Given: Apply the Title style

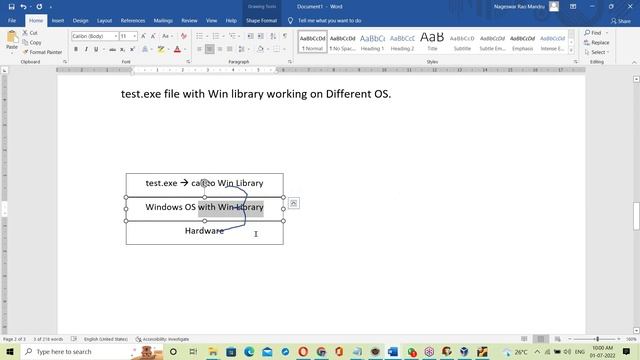Looking at the screenshot, I should coord(432,42).
